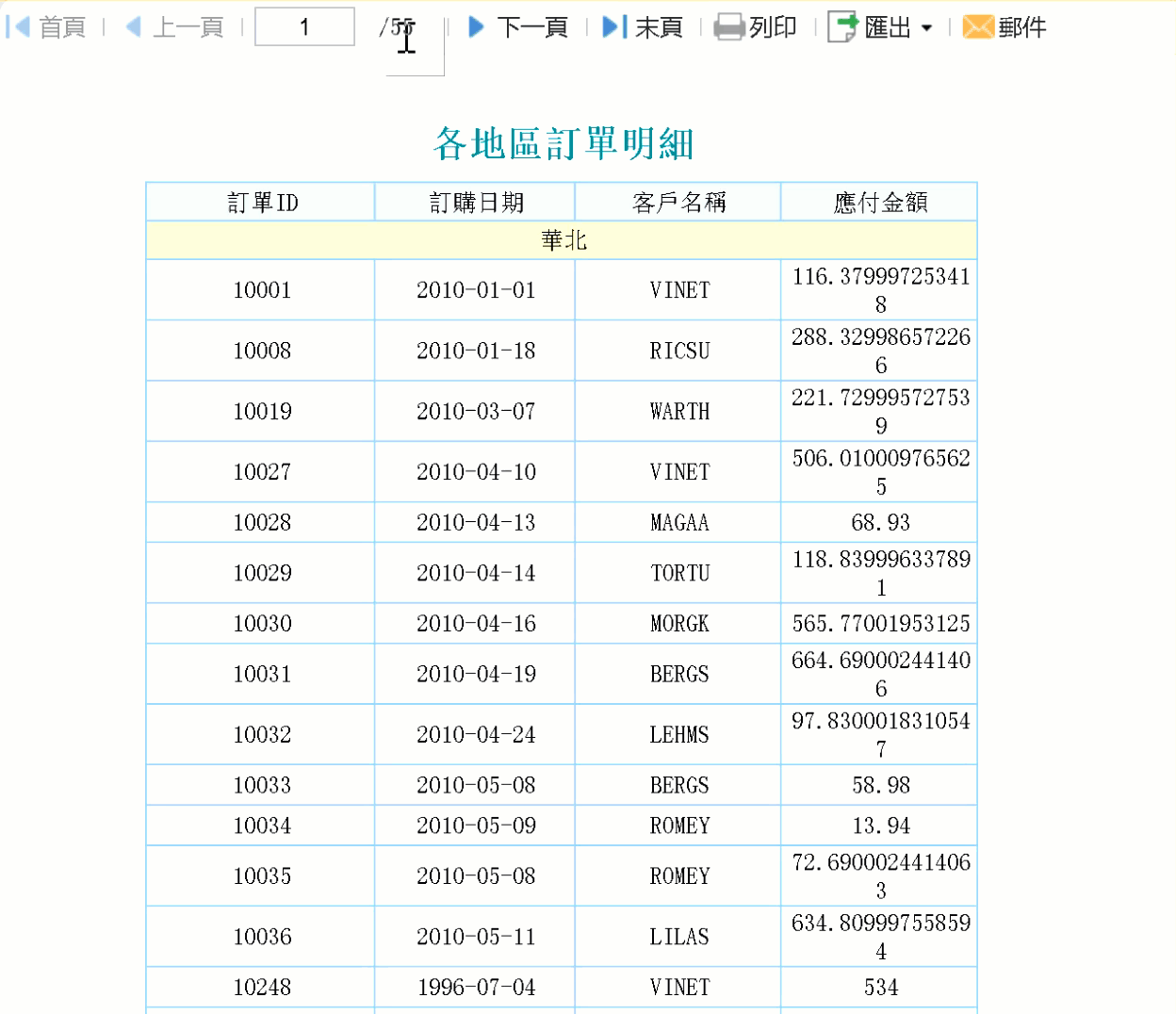
Task: Go to 上一頁 previous page
Action: (x=188, y=27)
